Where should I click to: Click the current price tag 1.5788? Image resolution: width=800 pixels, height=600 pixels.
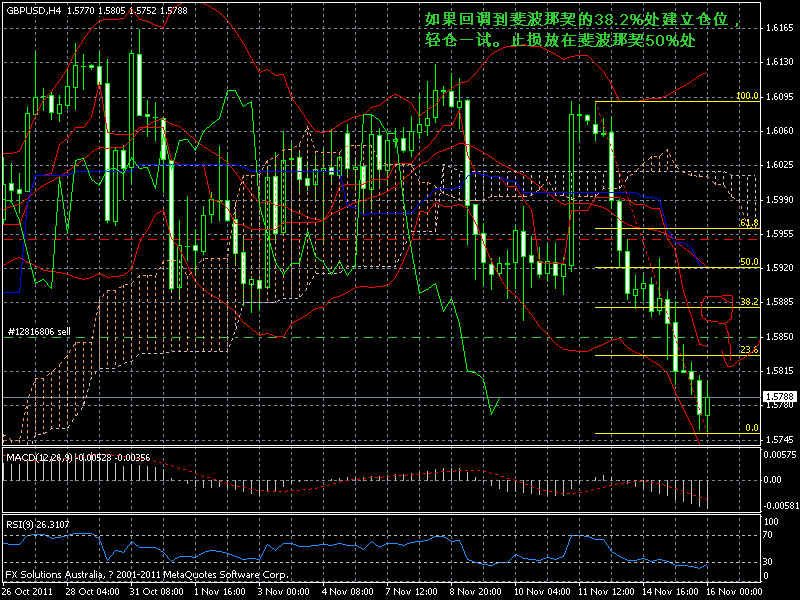[x=780, y=396]
